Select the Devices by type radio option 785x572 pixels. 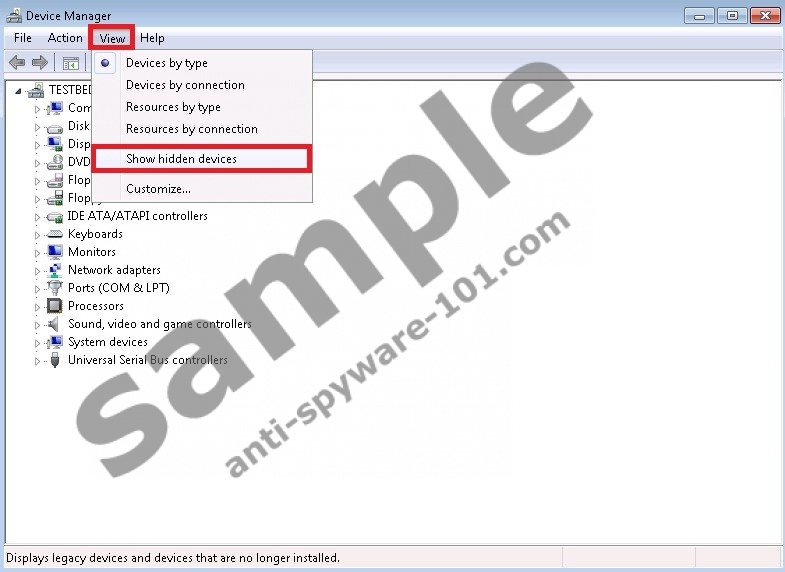click(167, 63)
